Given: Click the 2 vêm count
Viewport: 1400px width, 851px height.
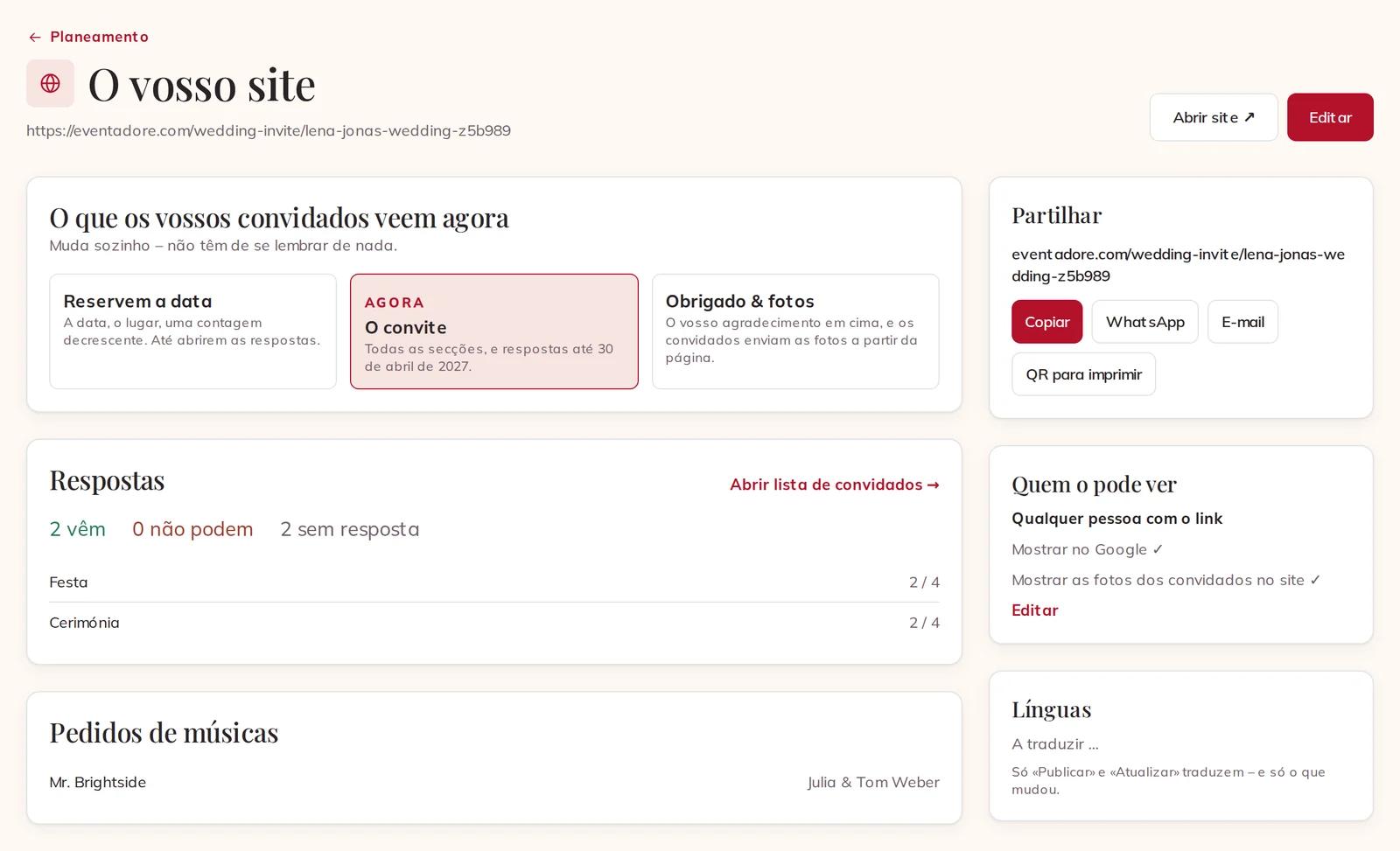Looking at the screenshot, I should coord(77,529).
